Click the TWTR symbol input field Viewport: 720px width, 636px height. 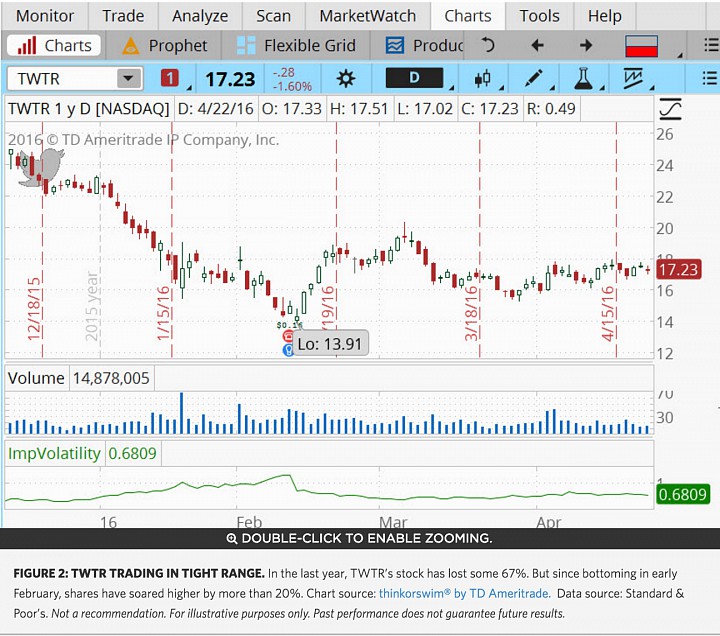[x=62, y=79]
